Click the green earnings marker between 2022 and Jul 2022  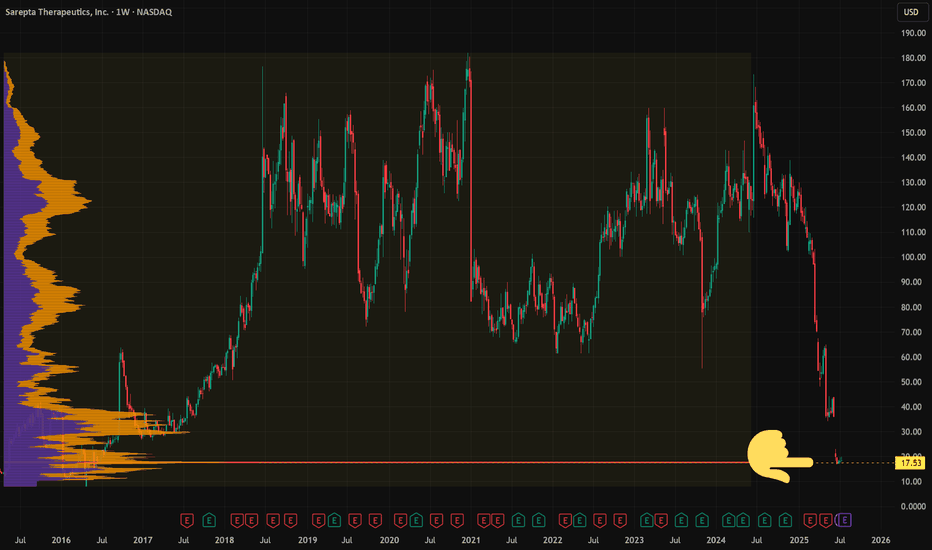579,521
